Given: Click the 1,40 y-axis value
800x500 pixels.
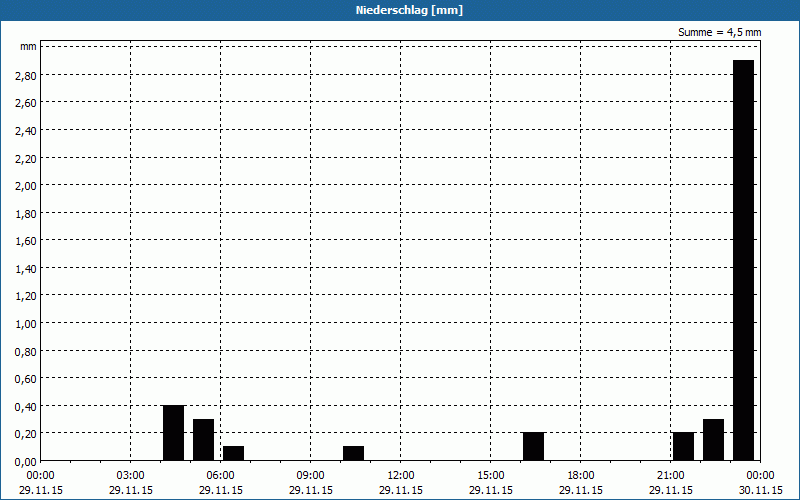Looking at the screenshot, I should click(27, 269).
